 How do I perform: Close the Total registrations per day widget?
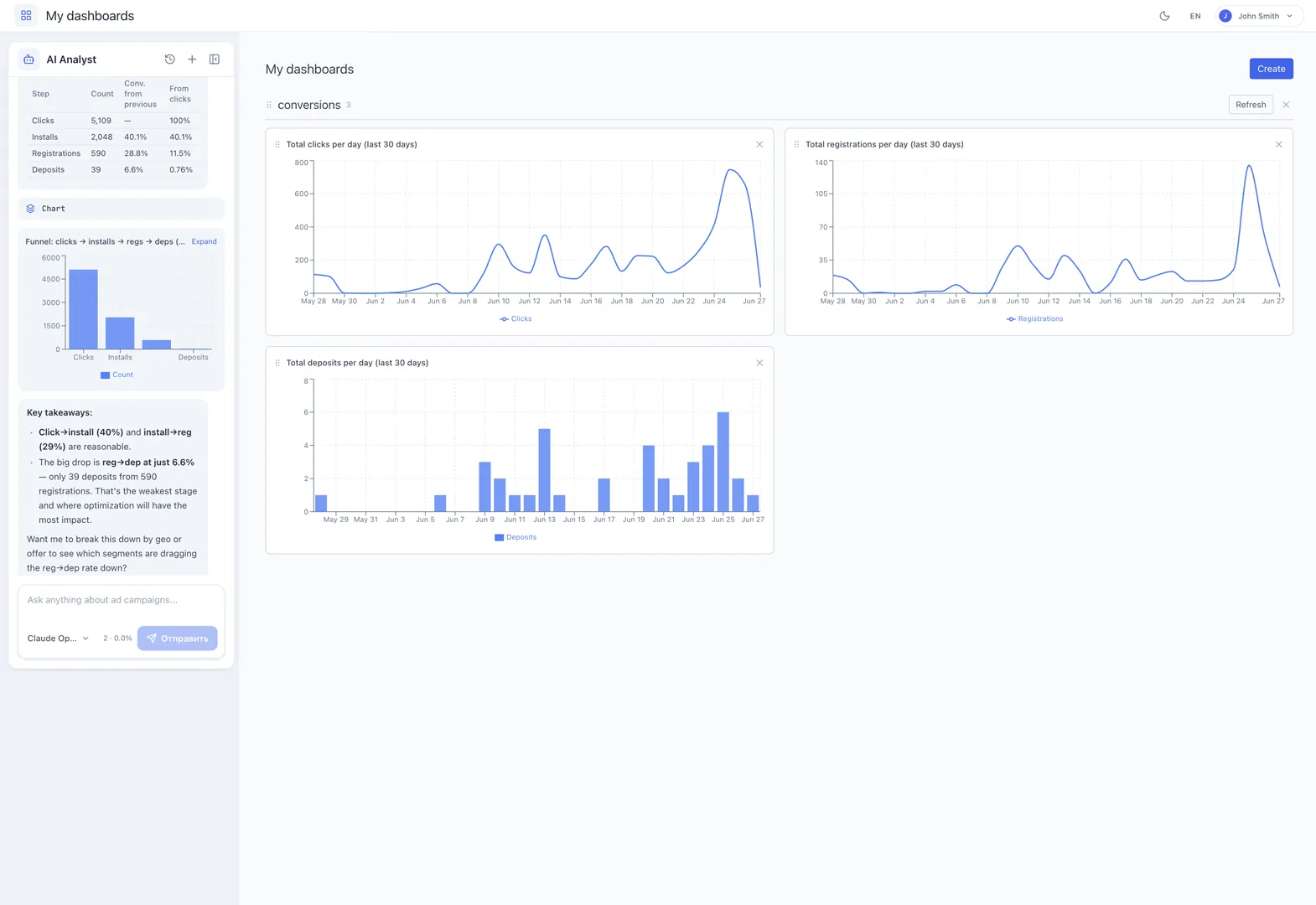tap(1278, 144)
